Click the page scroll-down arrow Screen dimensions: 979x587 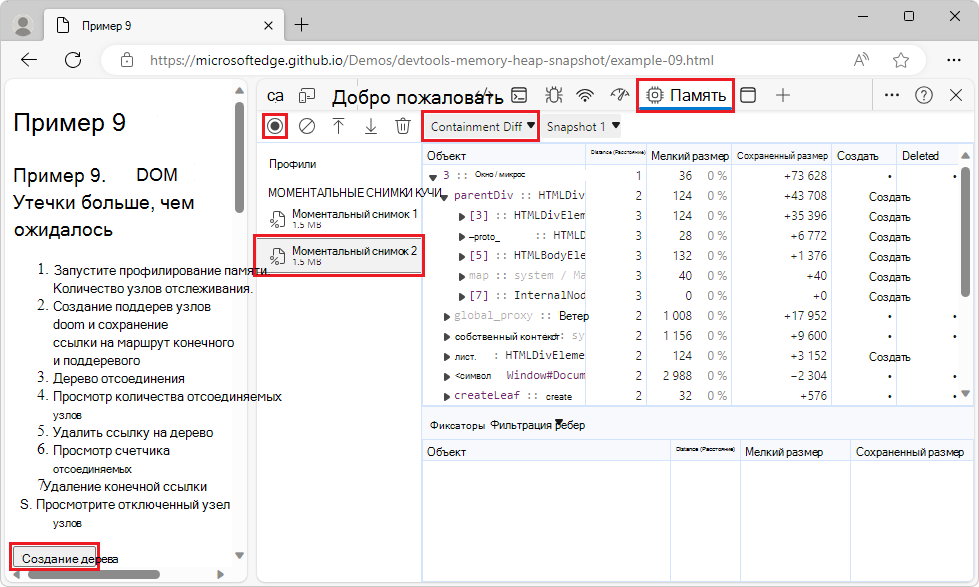tap(239, 555)
